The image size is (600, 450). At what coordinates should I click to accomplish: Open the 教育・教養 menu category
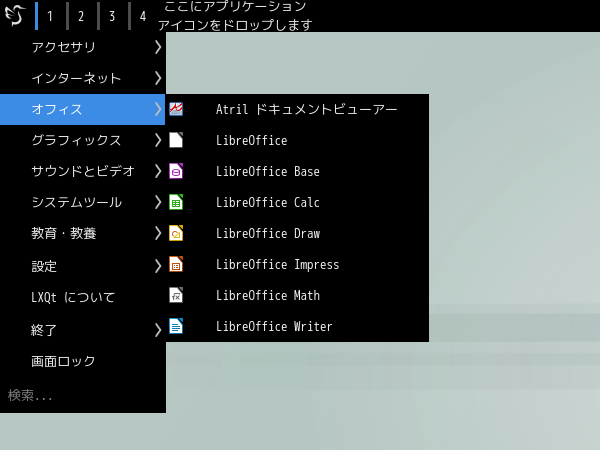click(x=83, y=233)
